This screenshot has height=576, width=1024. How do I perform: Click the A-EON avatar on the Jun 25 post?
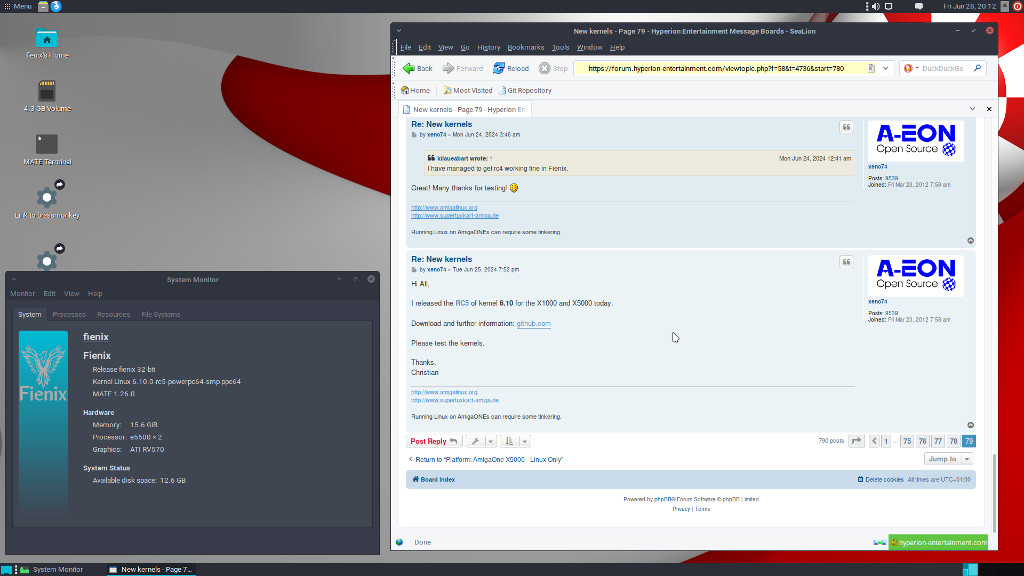pyautogui.click(x=915, y=276)
